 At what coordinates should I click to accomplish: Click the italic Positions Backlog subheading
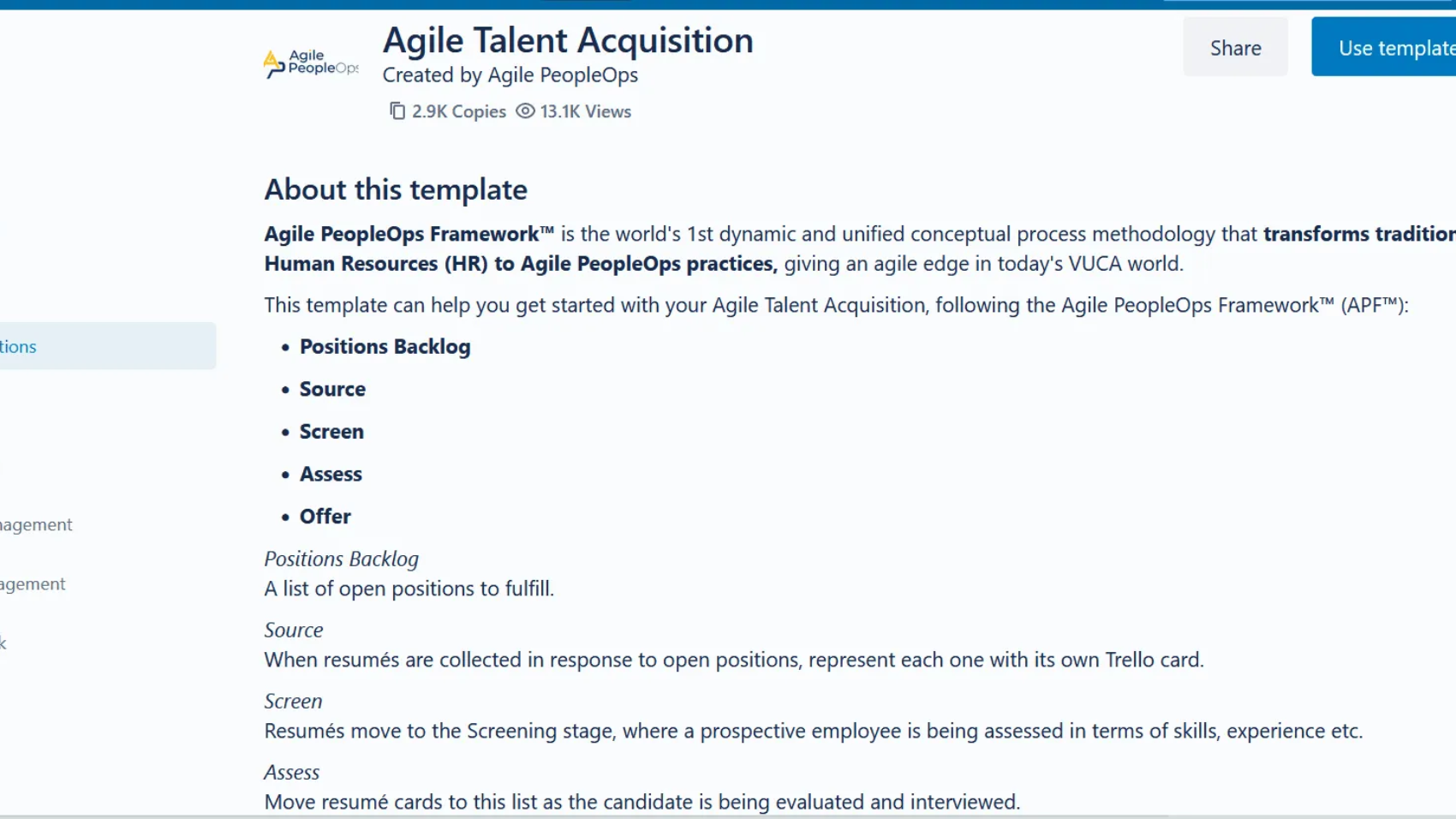pos(341,559)
